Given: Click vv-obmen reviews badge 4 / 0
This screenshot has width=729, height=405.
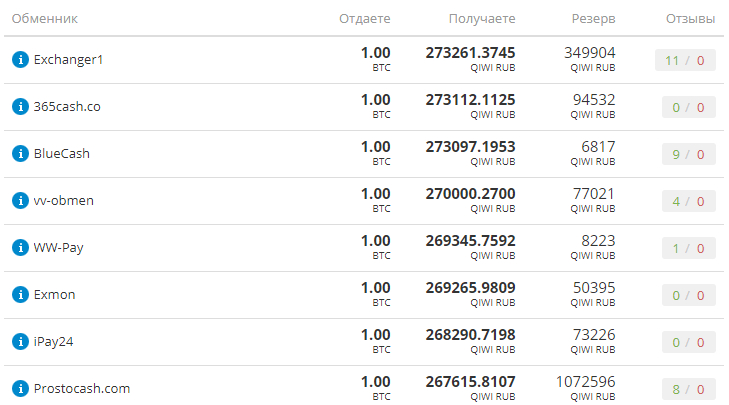Looking at the screenshot, I should click(689, 201).
